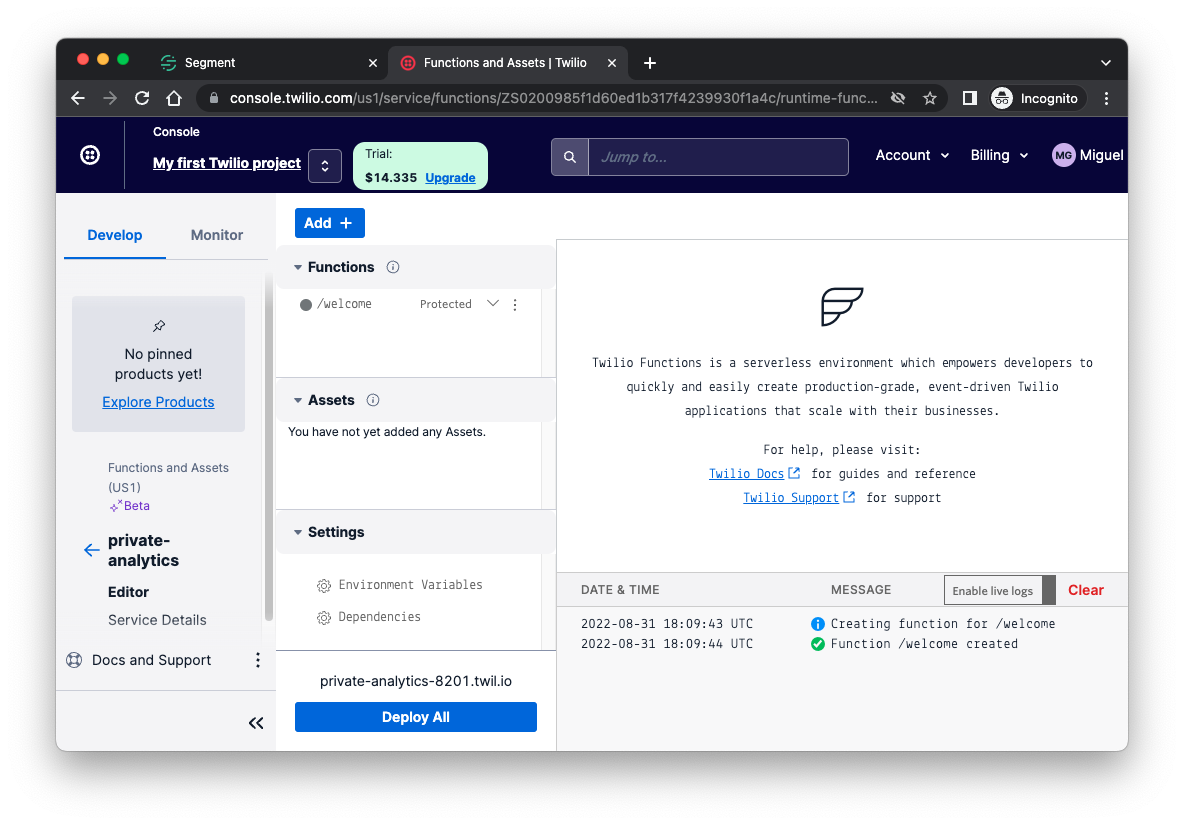The height and width of the screenshot is (825, 1184).
Task: Click the Functions info icon
Action: (393, 267)
